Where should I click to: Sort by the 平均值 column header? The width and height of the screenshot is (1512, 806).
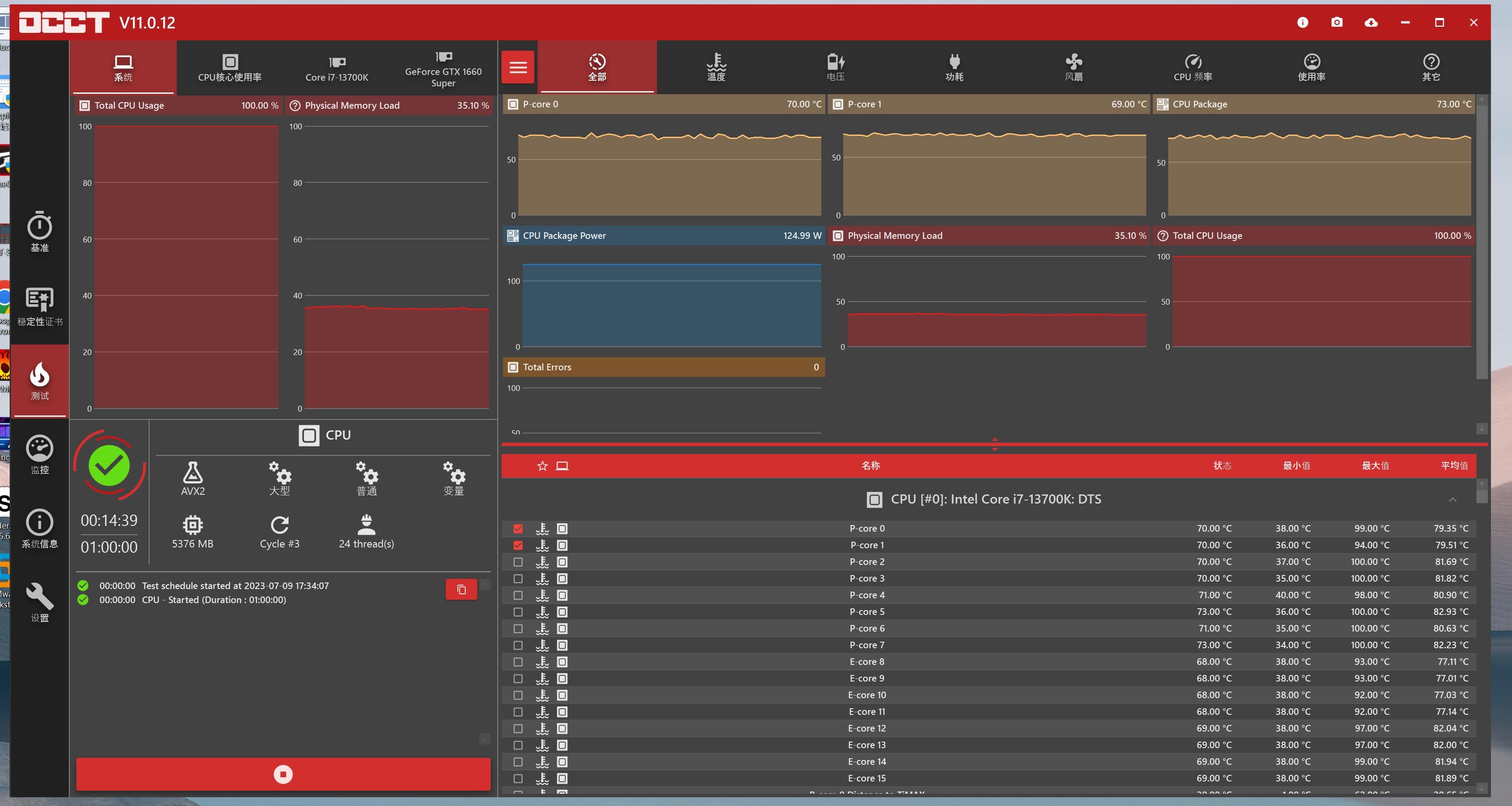(x=1455, y=466)
